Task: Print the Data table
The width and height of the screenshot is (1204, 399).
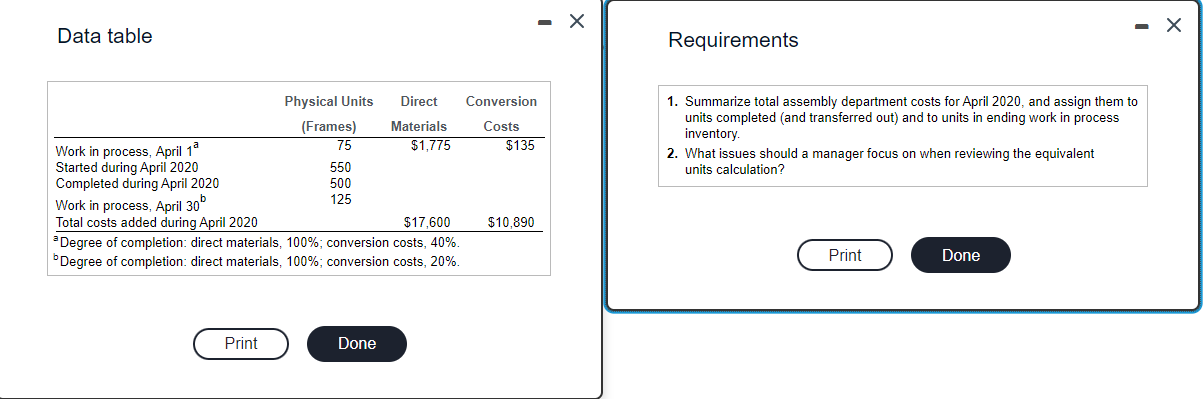Action: click(x=241, y=343)
